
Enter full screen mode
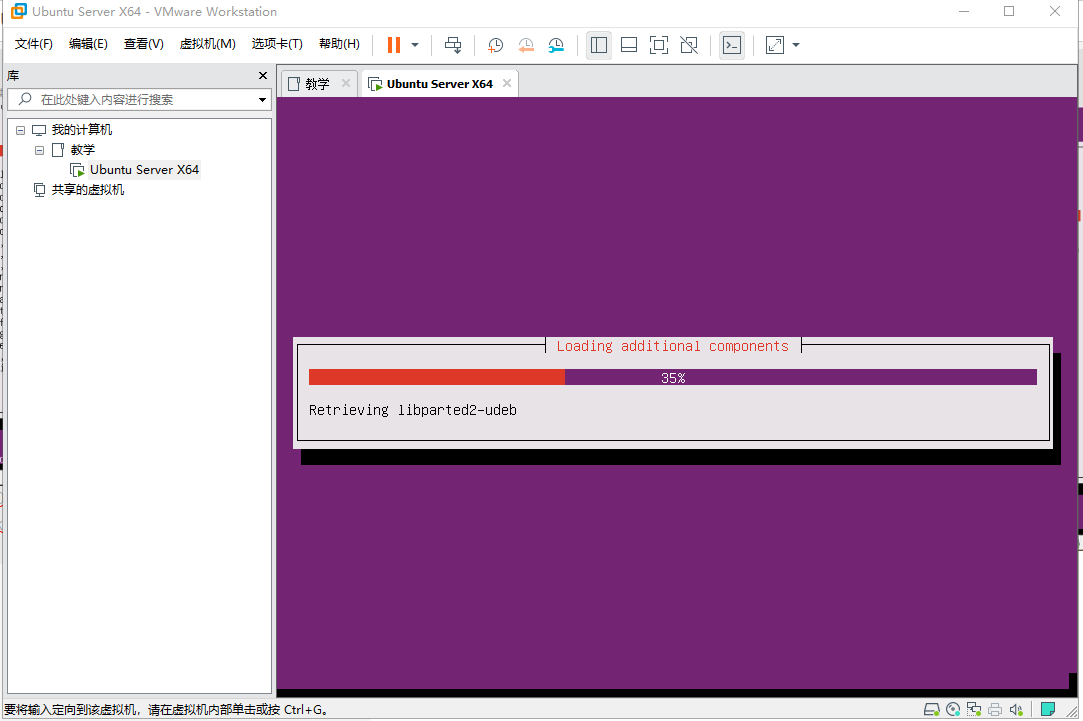point(659,46)
